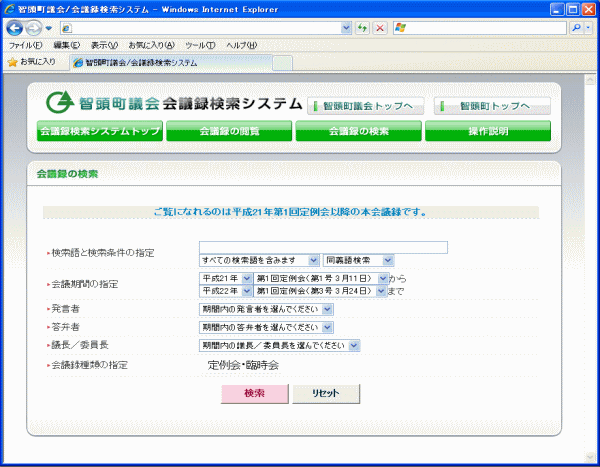Open the search provider options arrow
The image size is (600, 467).
[589, 28]
